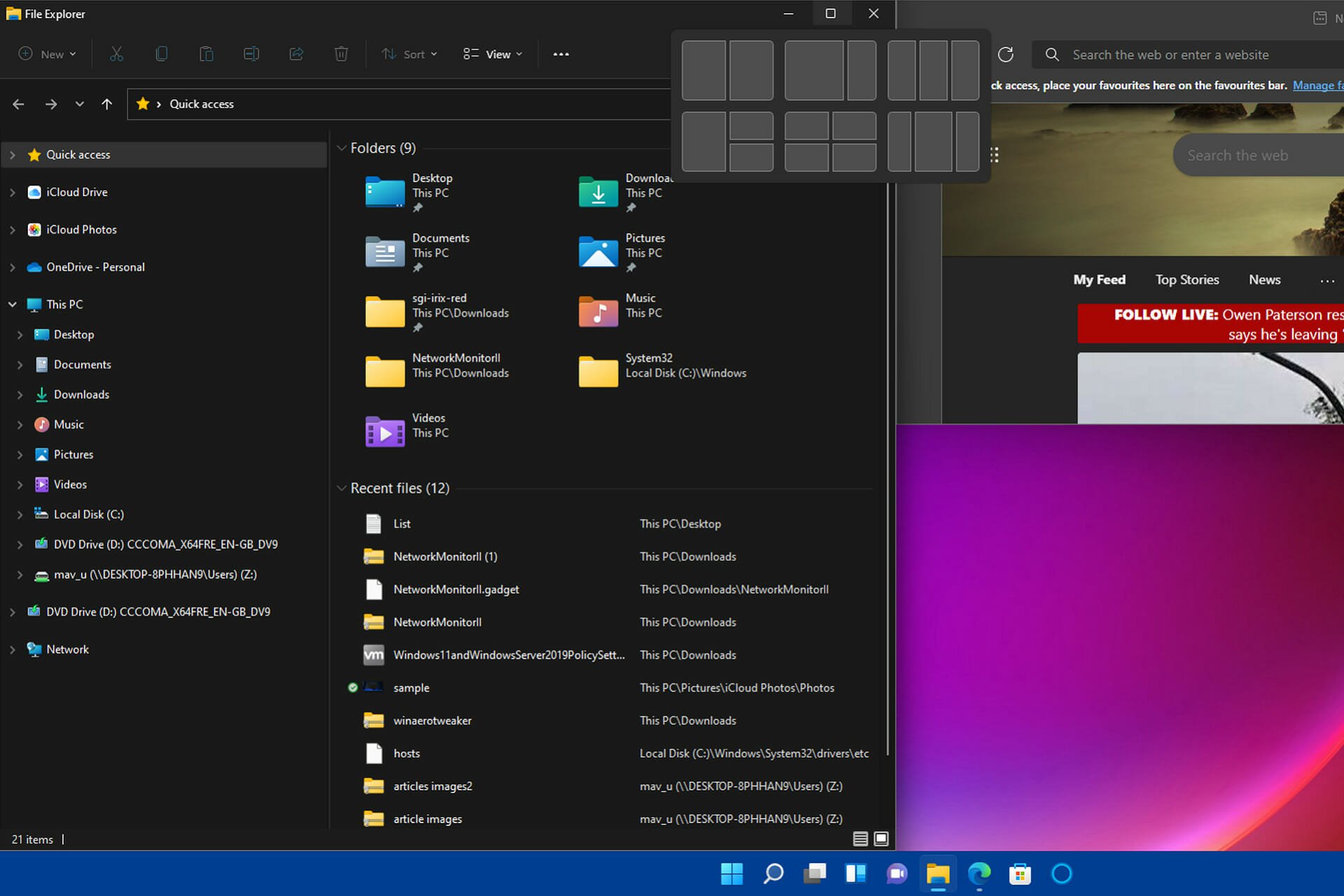Click the Manage favourites link in Edge

(x=1317, y=85)
